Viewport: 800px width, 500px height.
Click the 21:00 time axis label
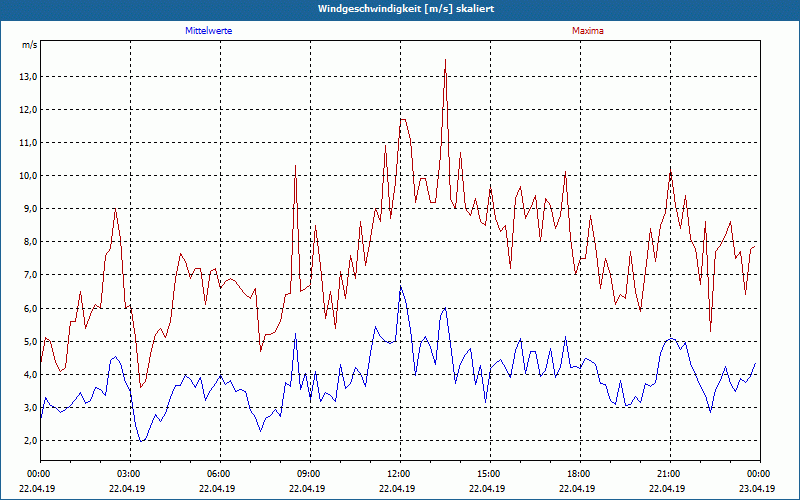coord(670,474)
